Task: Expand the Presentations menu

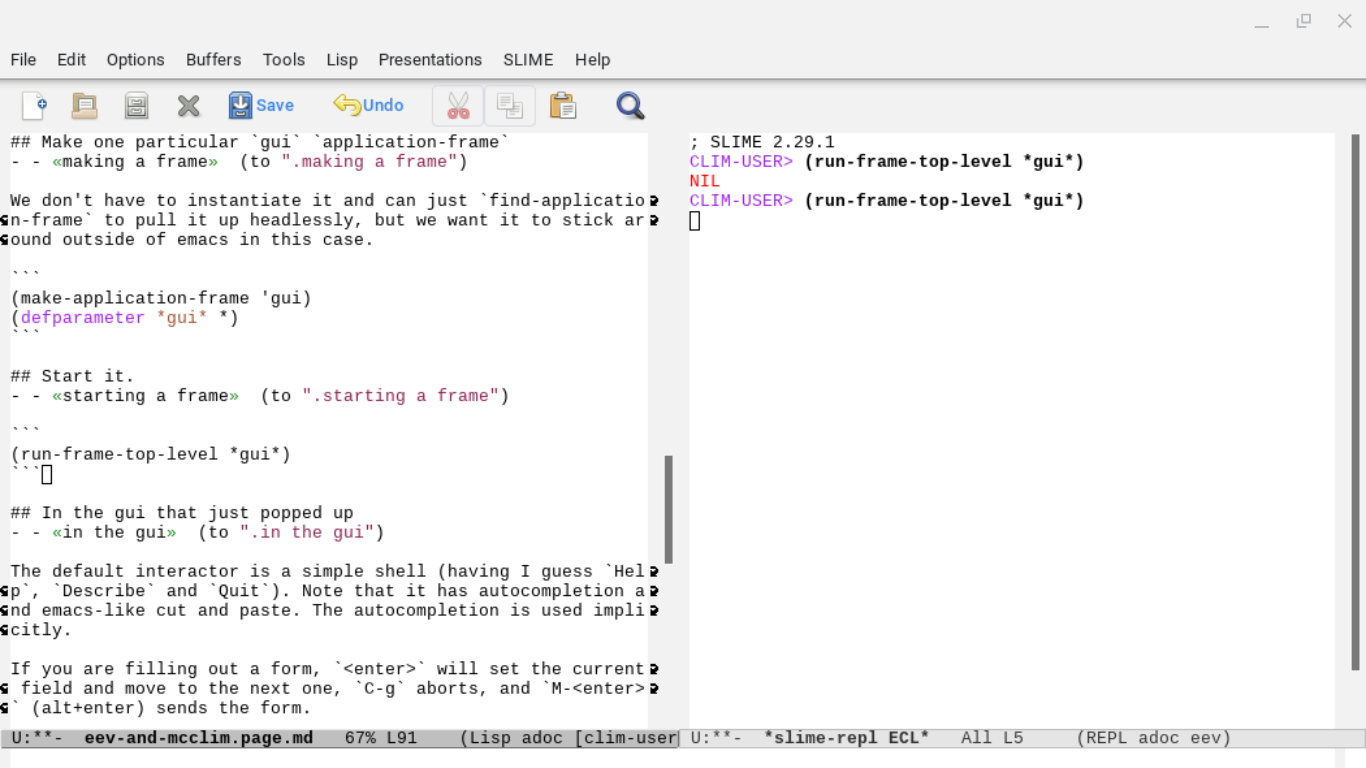Action: coord(430,60)
